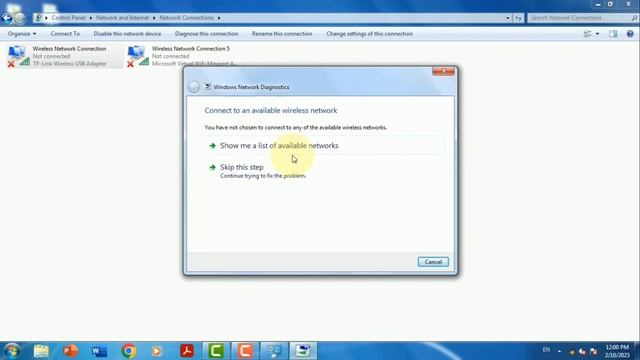Open the view options dropdown arrow
The image size is (640, 360).
click(x=598, y=34)
